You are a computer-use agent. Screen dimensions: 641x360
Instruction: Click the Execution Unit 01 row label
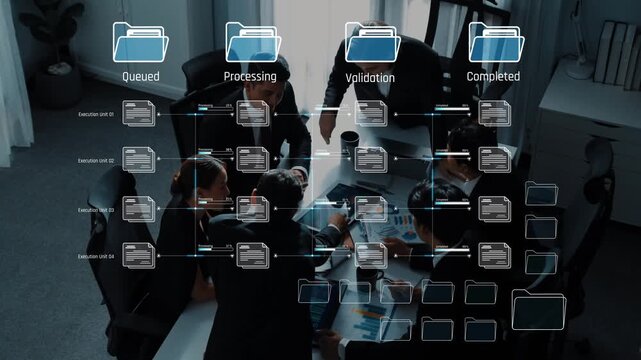pyautogui.click(x=96, y=114)
